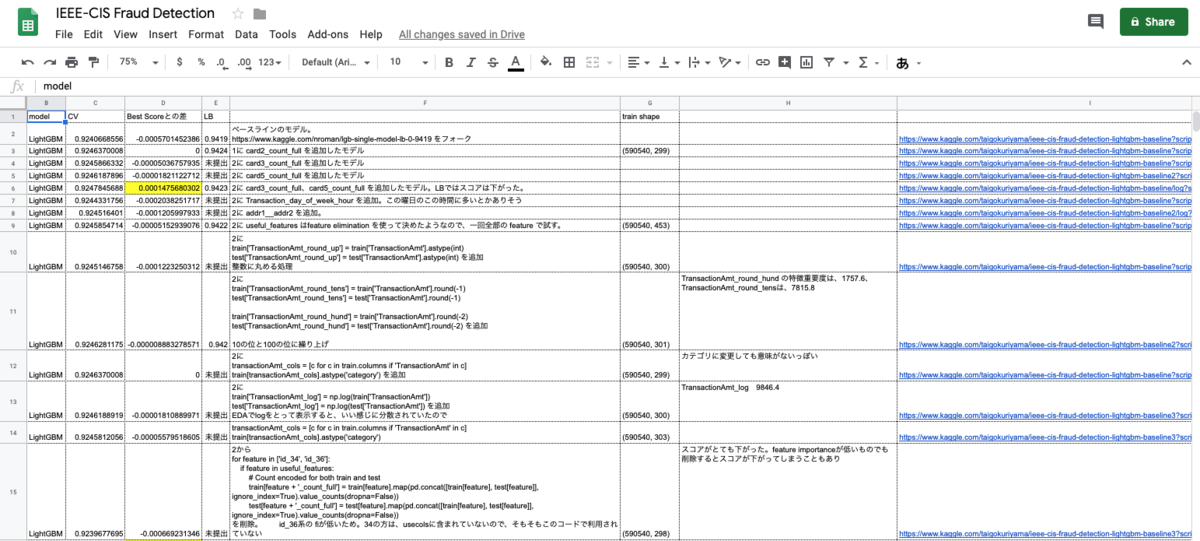Open the horizontal align dropdown
1200x541 pixels.
coord(637,62)
